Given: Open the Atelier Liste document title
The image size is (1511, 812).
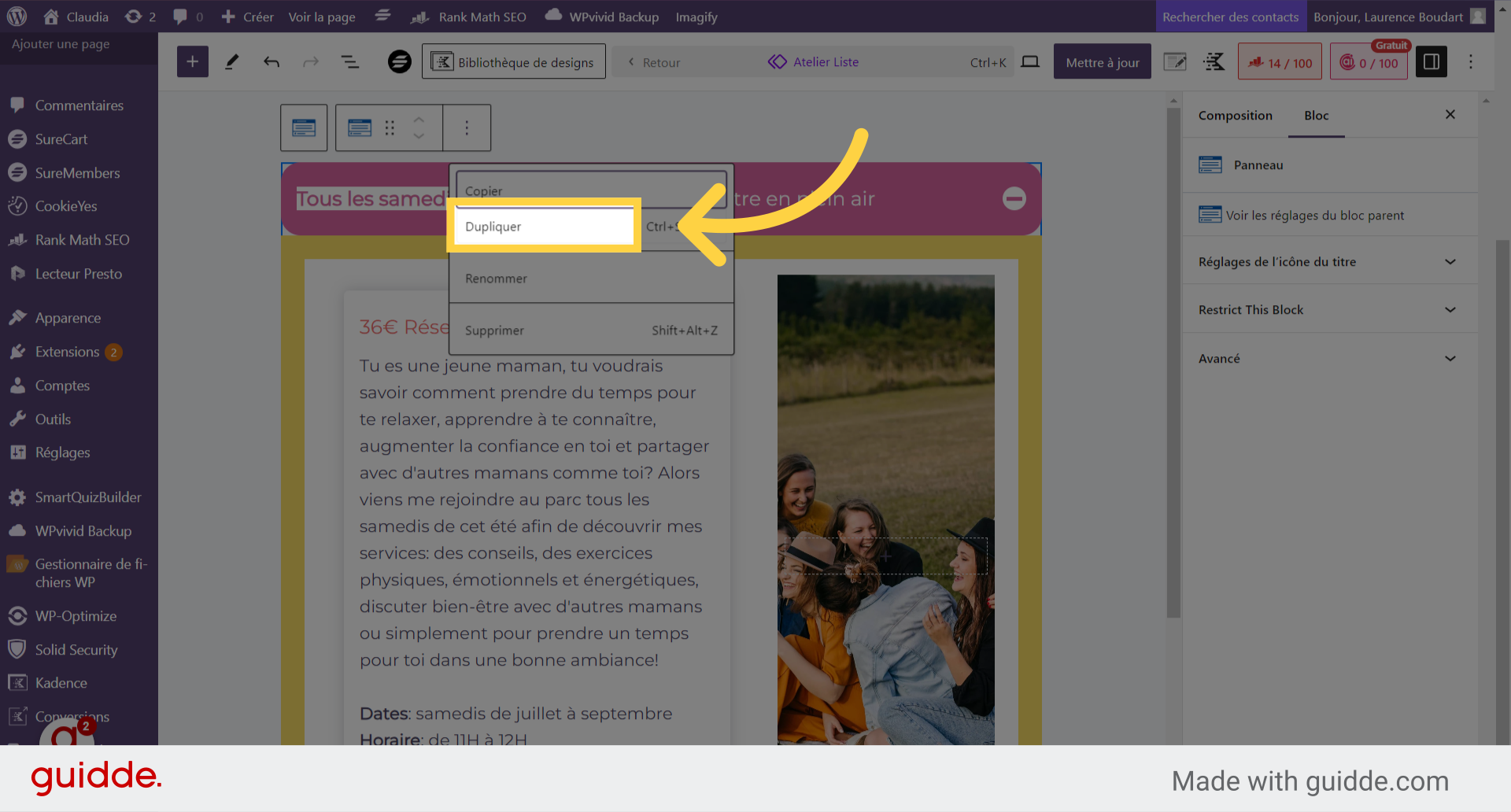Looking at the screenshot, I should click(x=814, y=62).
